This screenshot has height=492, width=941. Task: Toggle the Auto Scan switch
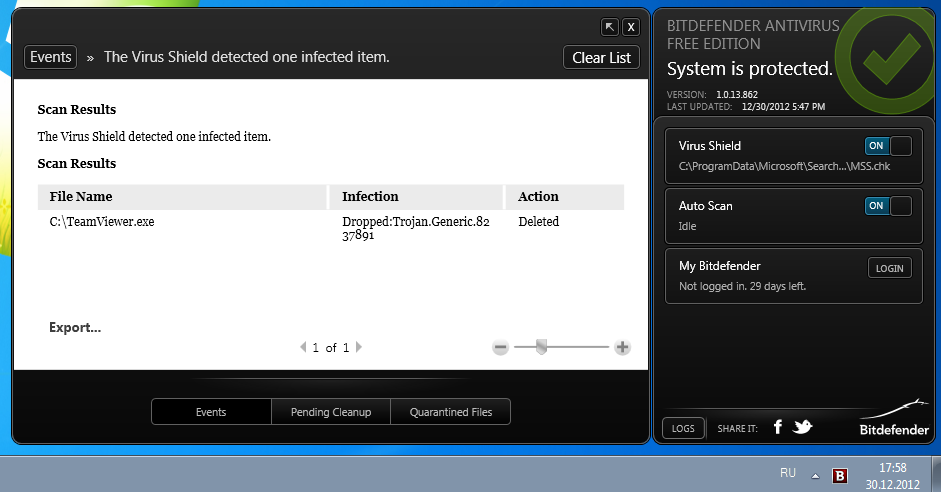[x=888, y=206]
